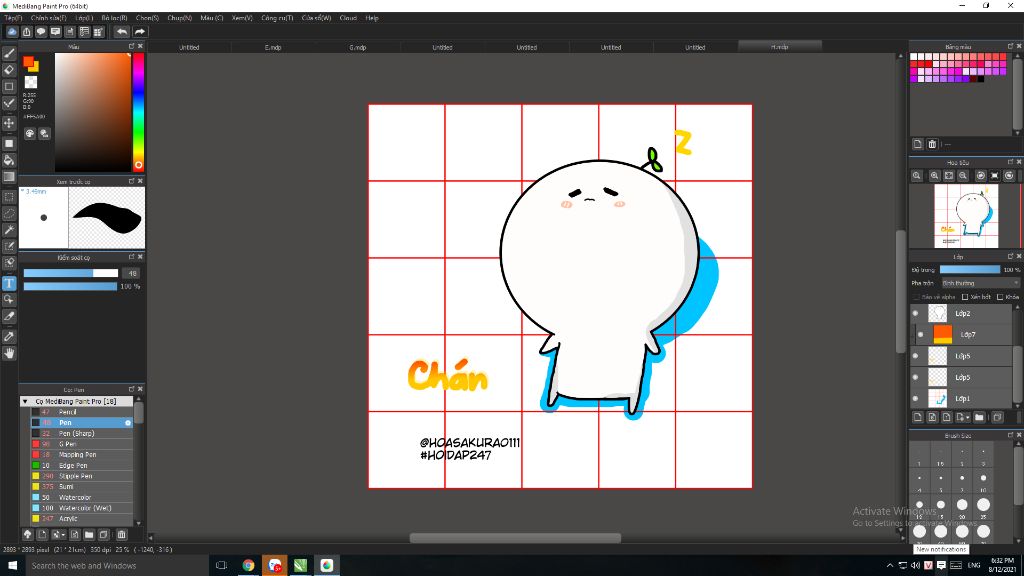This screenshot has width=1024, height=576.
Task: Hide the Lớp2 layer visibility
Action: (x=915, y=314)
